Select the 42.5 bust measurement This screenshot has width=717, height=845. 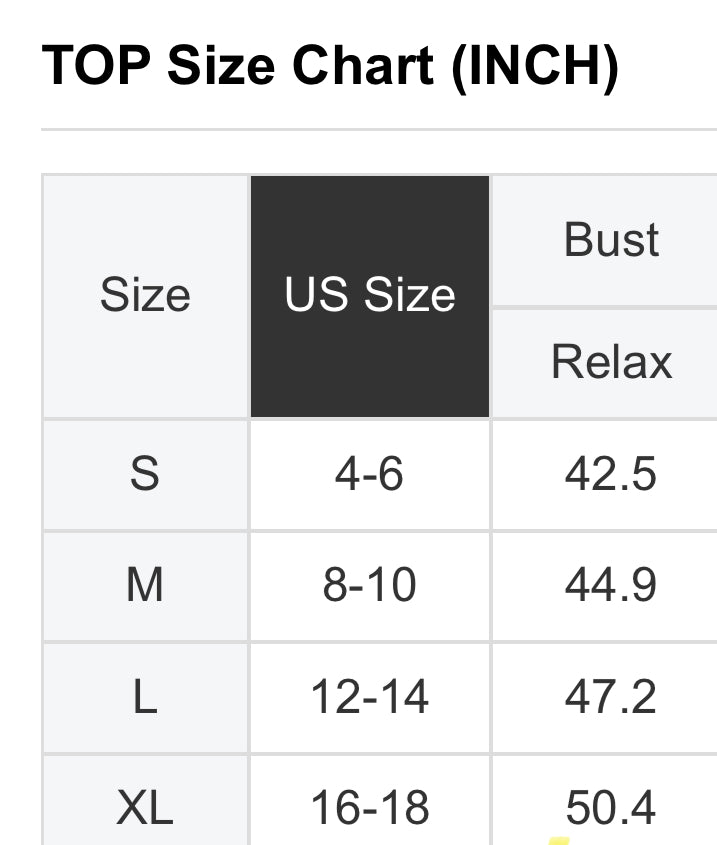[611, 474]
